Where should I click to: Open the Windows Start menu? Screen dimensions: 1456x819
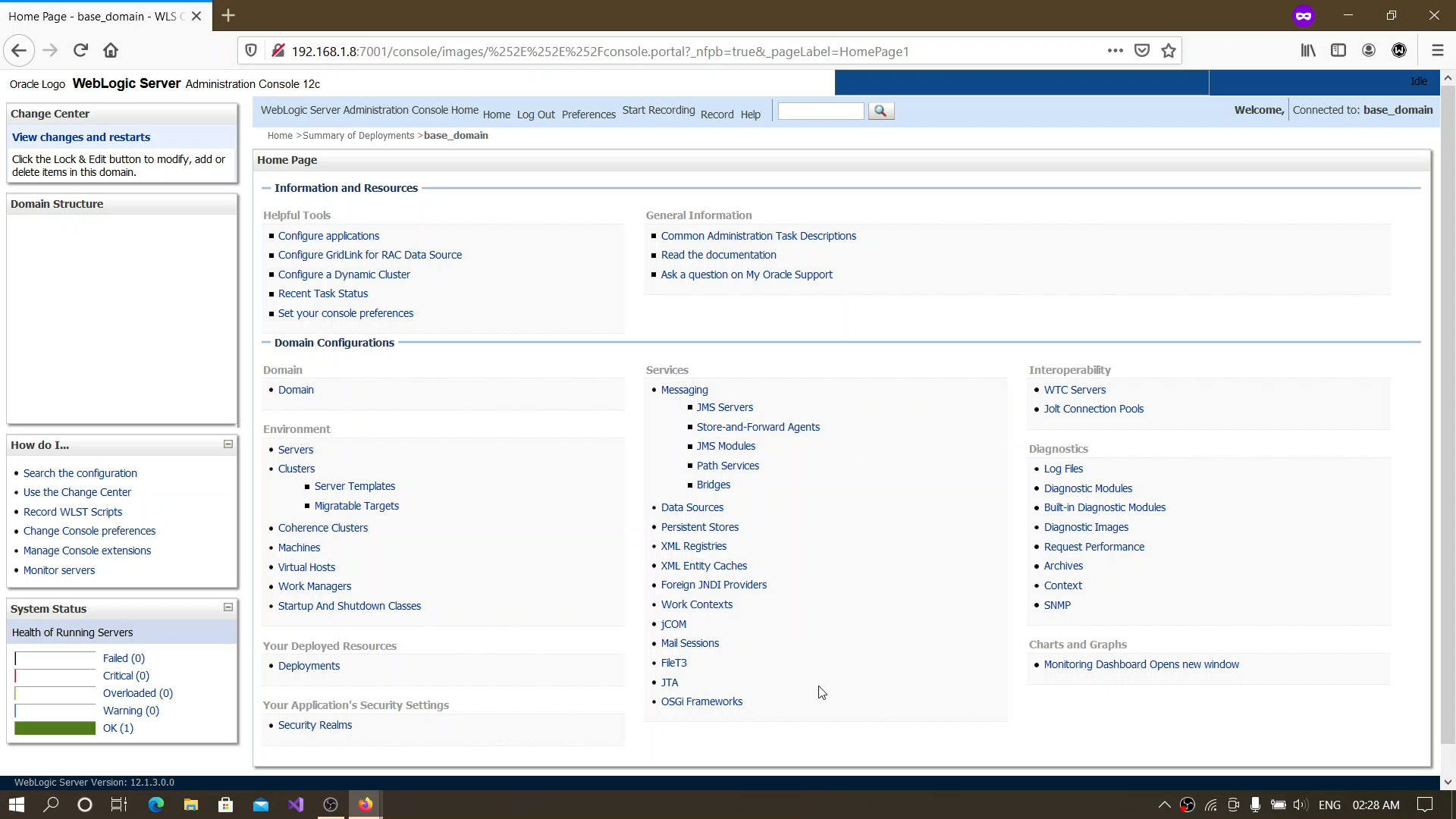(x=17, y=805)
